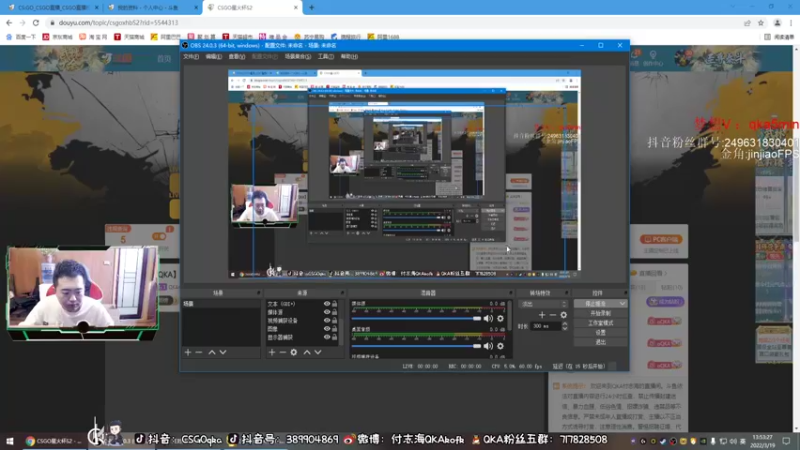
Task: Open OBS 设置 settings button
Action: click(x=600, y=333)
